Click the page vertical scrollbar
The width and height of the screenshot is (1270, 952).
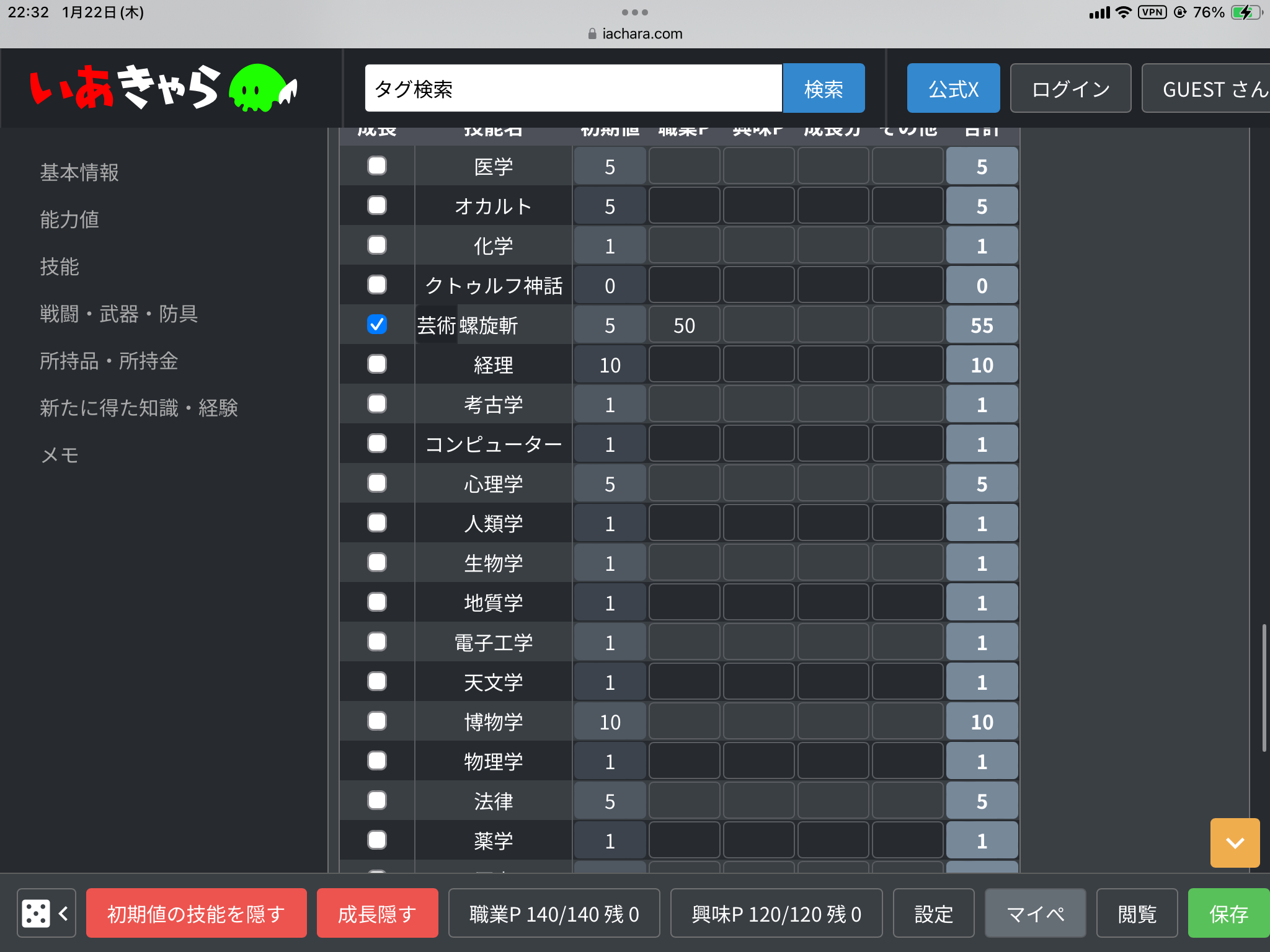[x=1264, y=688]
